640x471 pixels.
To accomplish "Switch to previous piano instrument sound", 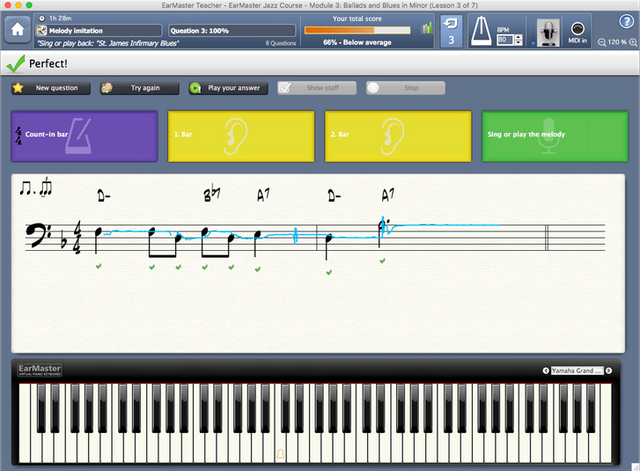I will click(545, 371).
